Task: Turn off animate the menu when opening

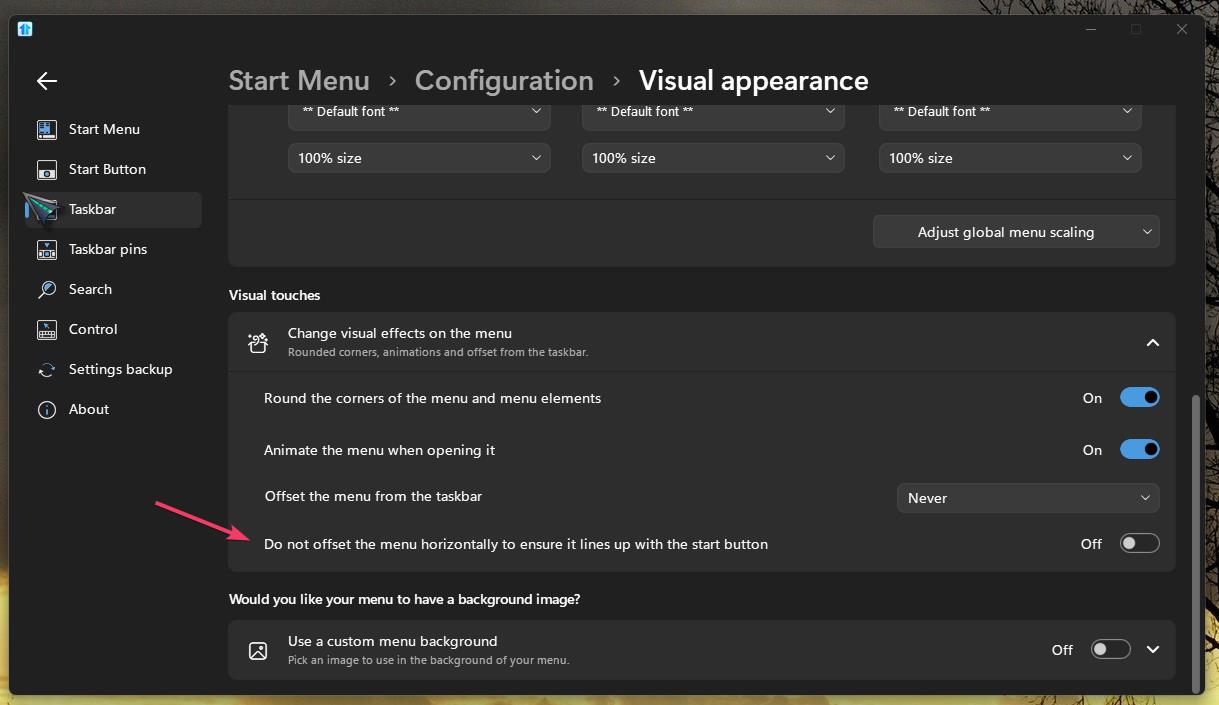Action: pyautogui.click(x=1139, y=450)
